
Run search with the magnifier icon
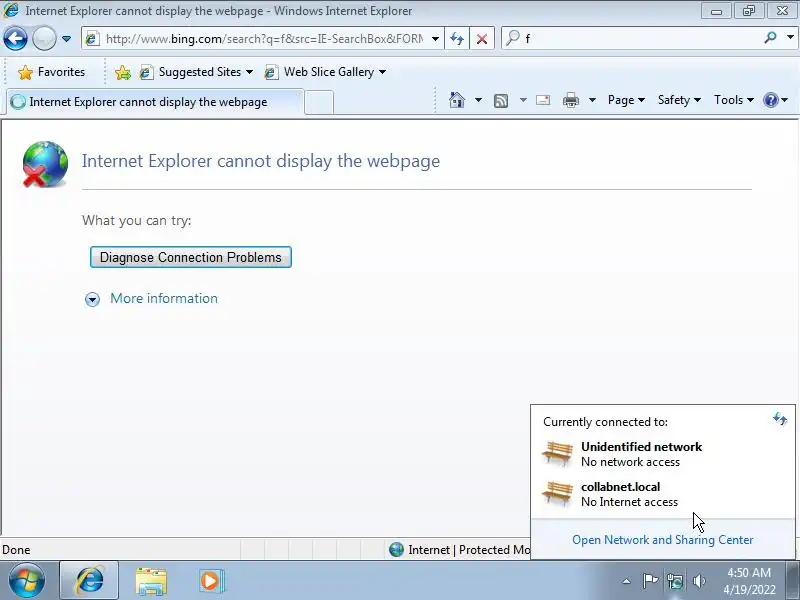click(770, 38)
